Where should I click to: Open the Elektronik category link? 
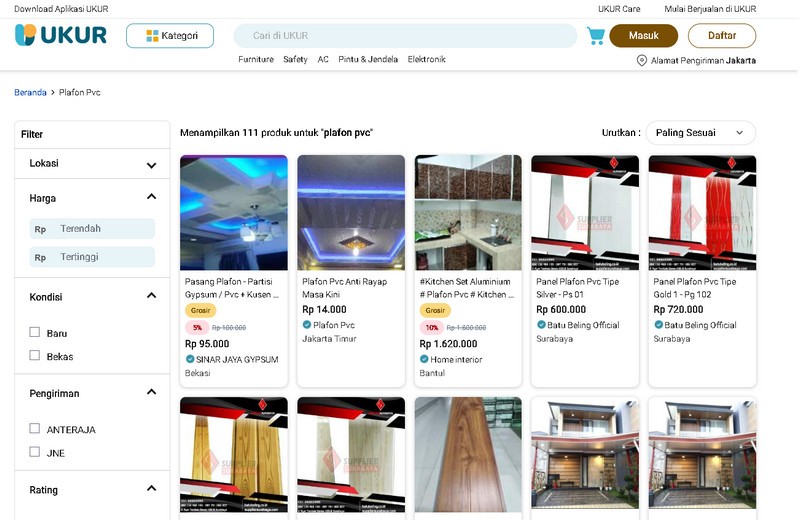click(x=427, y=59)
